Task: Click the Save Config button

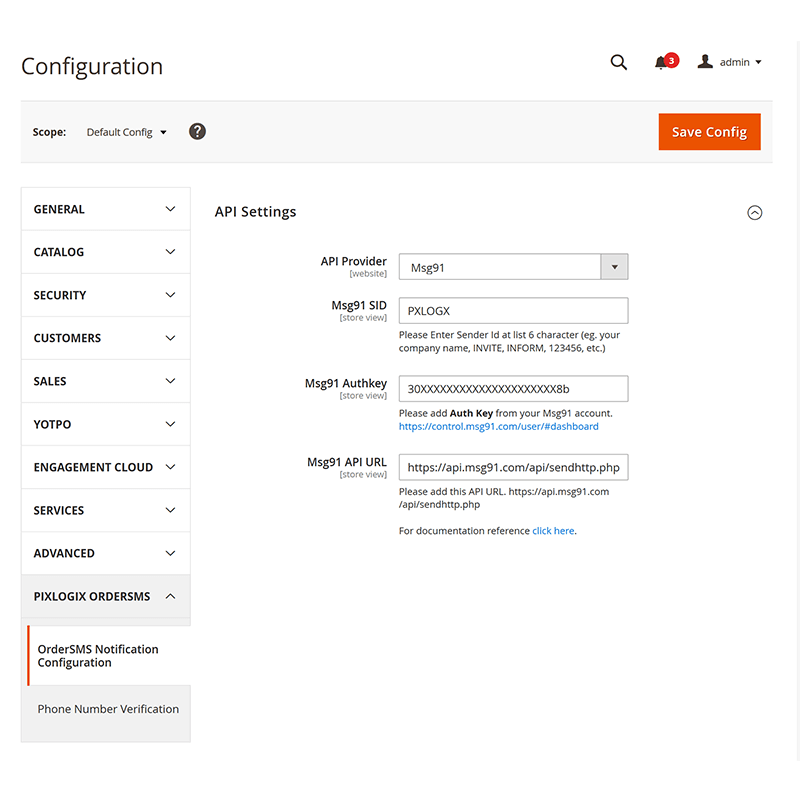Action: (709, 132)
